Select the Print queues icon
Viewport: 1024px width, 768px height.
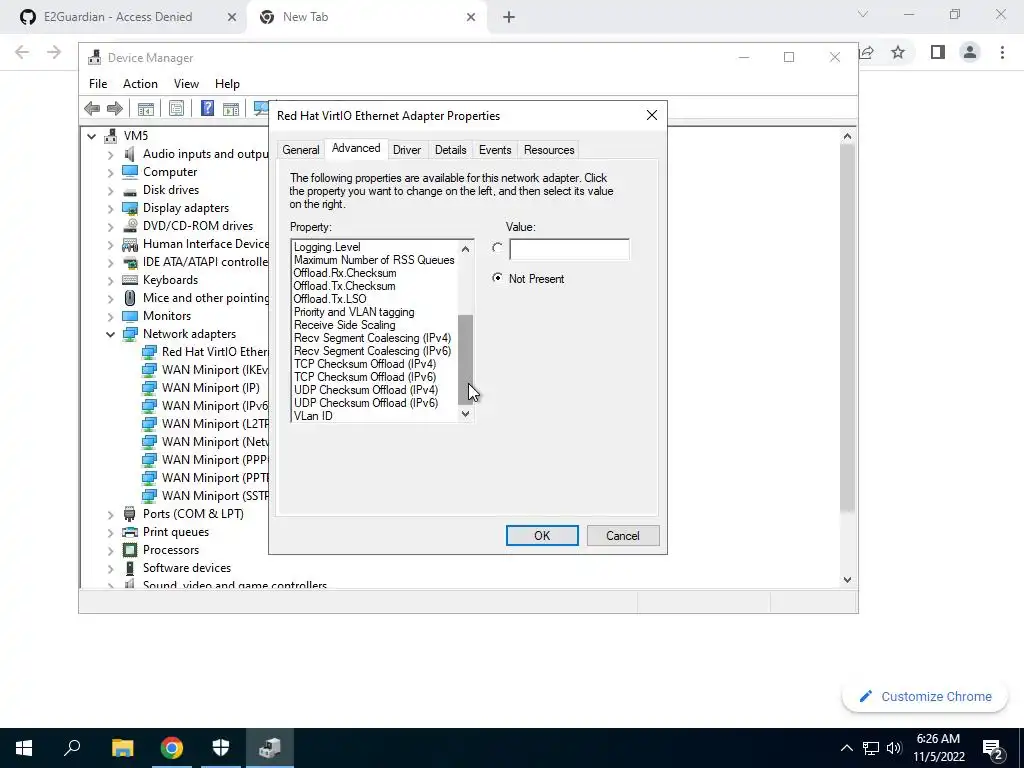(x=130, y=532)
